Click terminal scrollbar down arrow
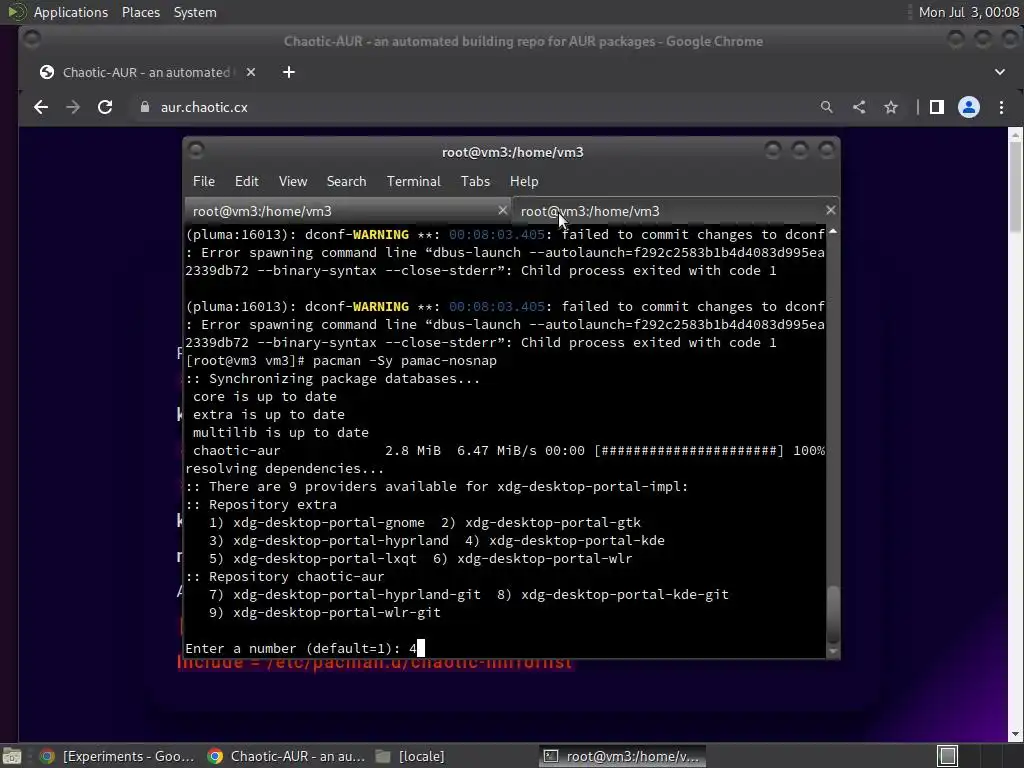The height and width of the screenshot is (768, 1024). coord(833,651)
